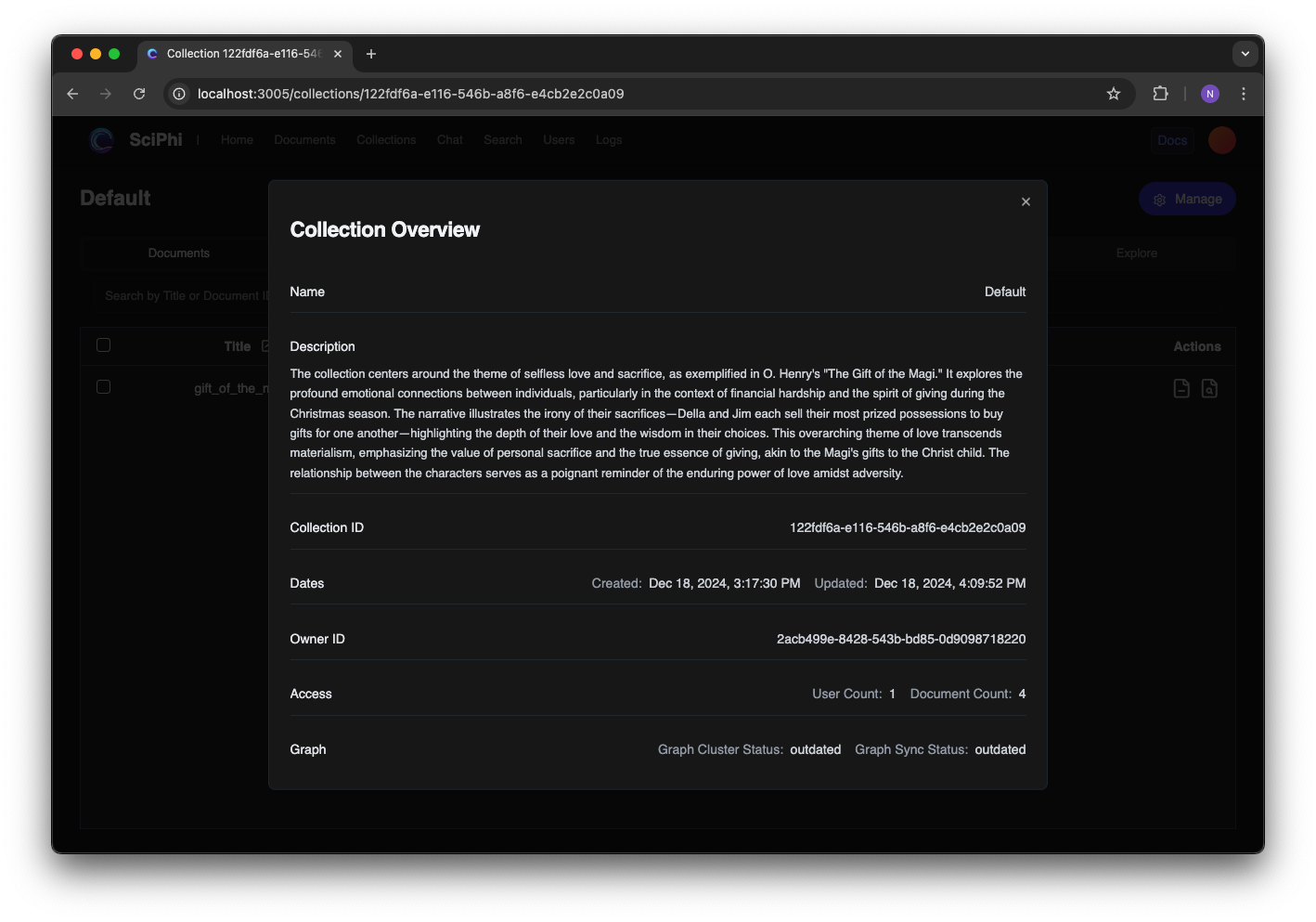The height and width of the screenshot is (922, 1316).
Task: Expand the tab search dropdown arrow
Action: 1245,54
